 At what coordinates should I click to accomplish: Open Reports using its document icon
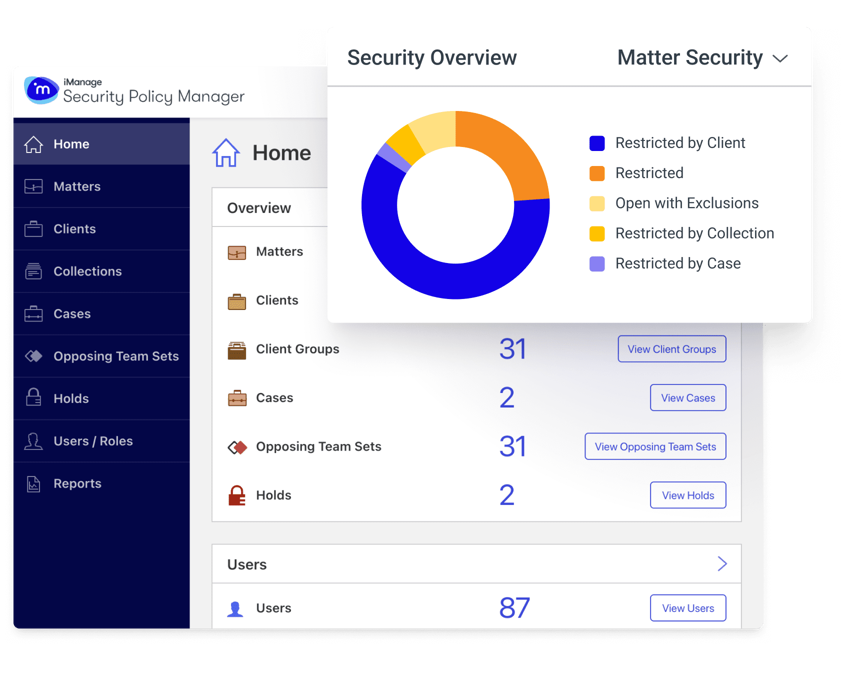(x=36, y=483)
